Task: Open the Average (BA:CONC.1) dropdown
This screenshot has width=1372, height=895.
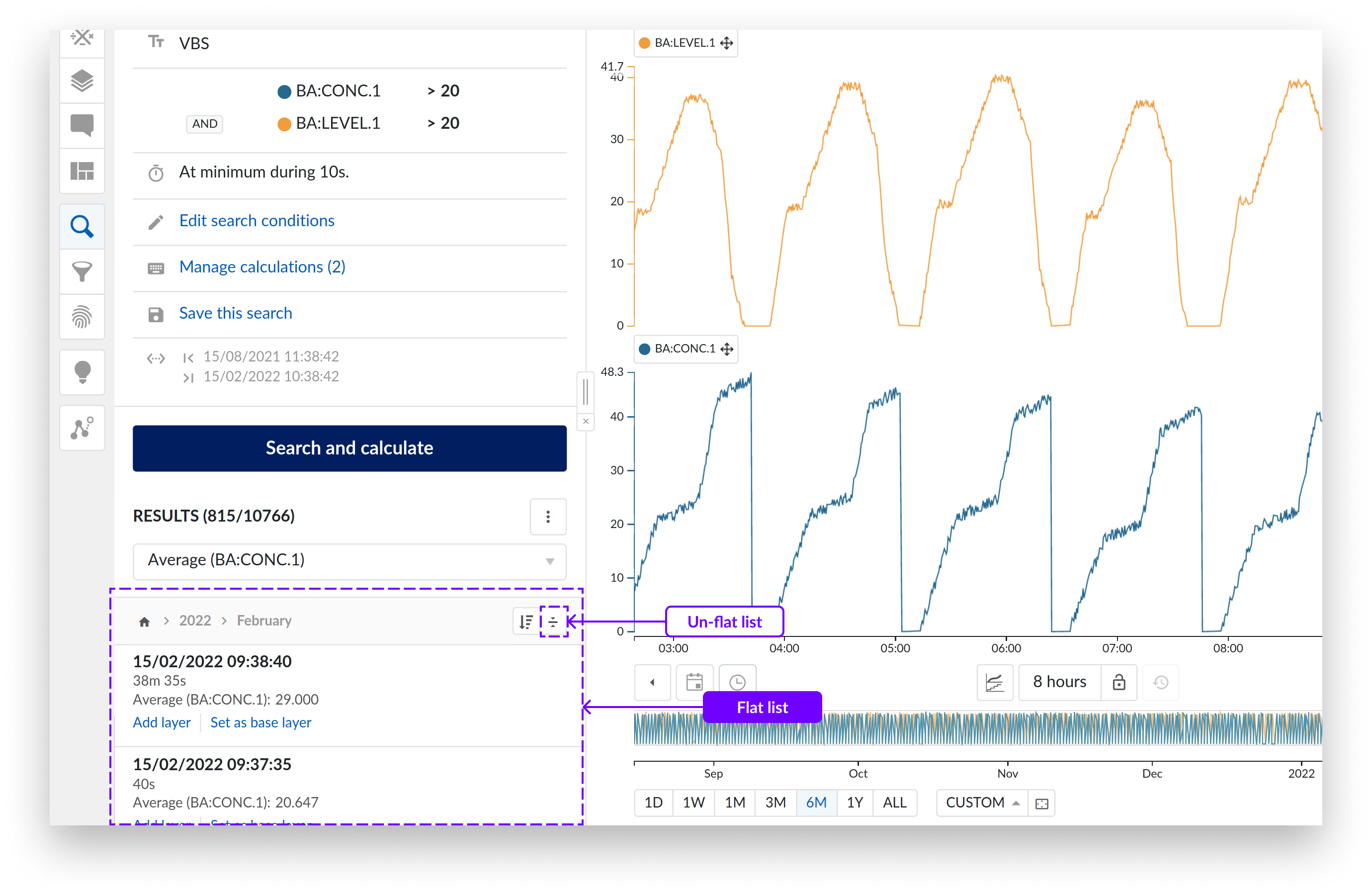Action: pyautogui.click(x=349, y=560)
